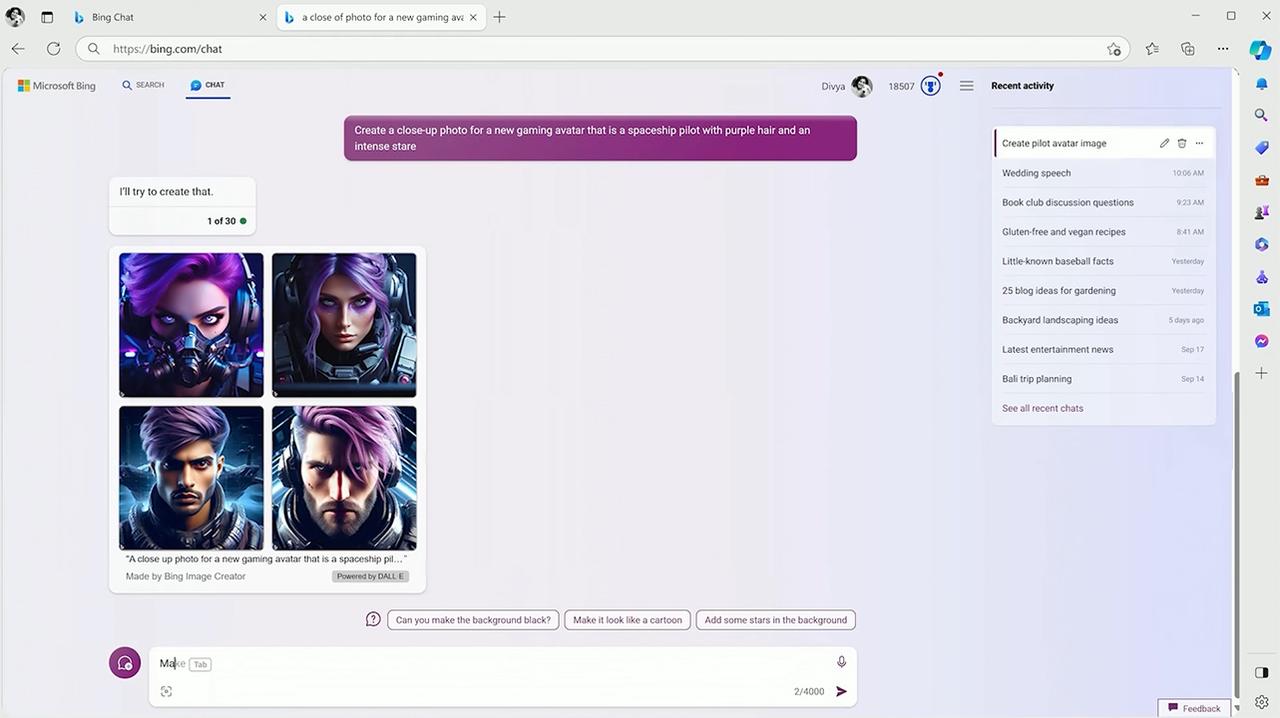This screenshot has width=1280, height=718.
Task: Add a new sidebar app with plus icon
Action: [x=1261, y=373]
